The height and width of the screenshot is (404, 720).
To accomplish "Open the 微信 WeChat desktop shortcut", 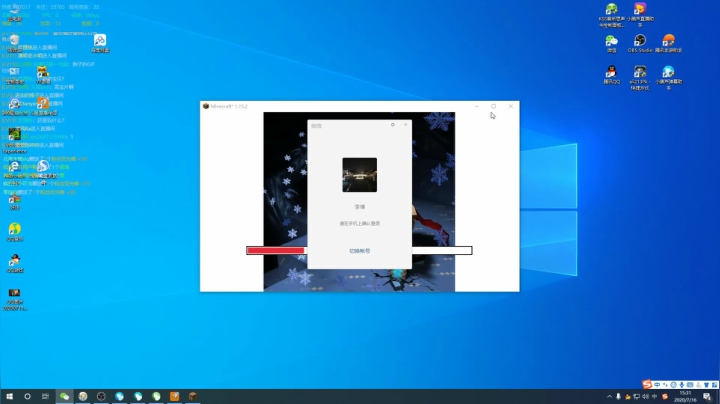I will [612, 44].
